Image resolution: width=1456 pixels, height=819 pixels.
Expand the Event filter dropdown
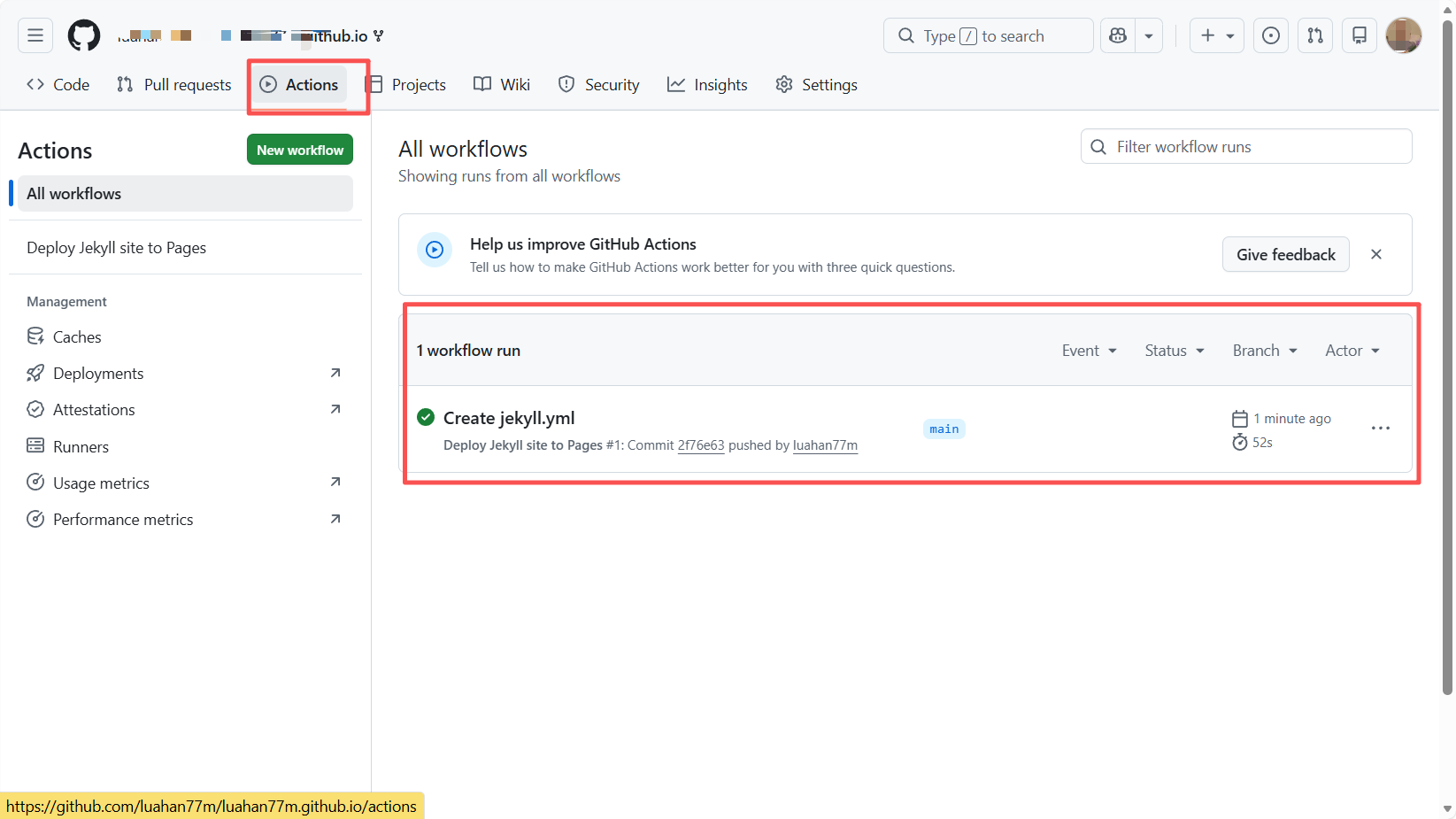point(1089,351)
